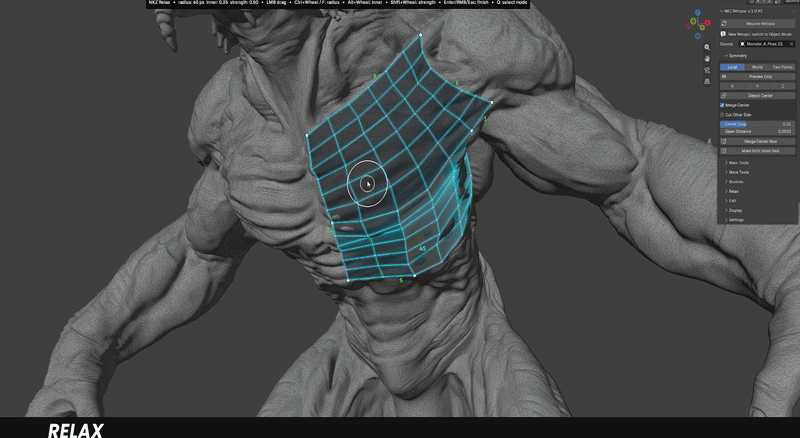
Task: Click the '45' vertex count label on mesh
Action: [422, 249]
